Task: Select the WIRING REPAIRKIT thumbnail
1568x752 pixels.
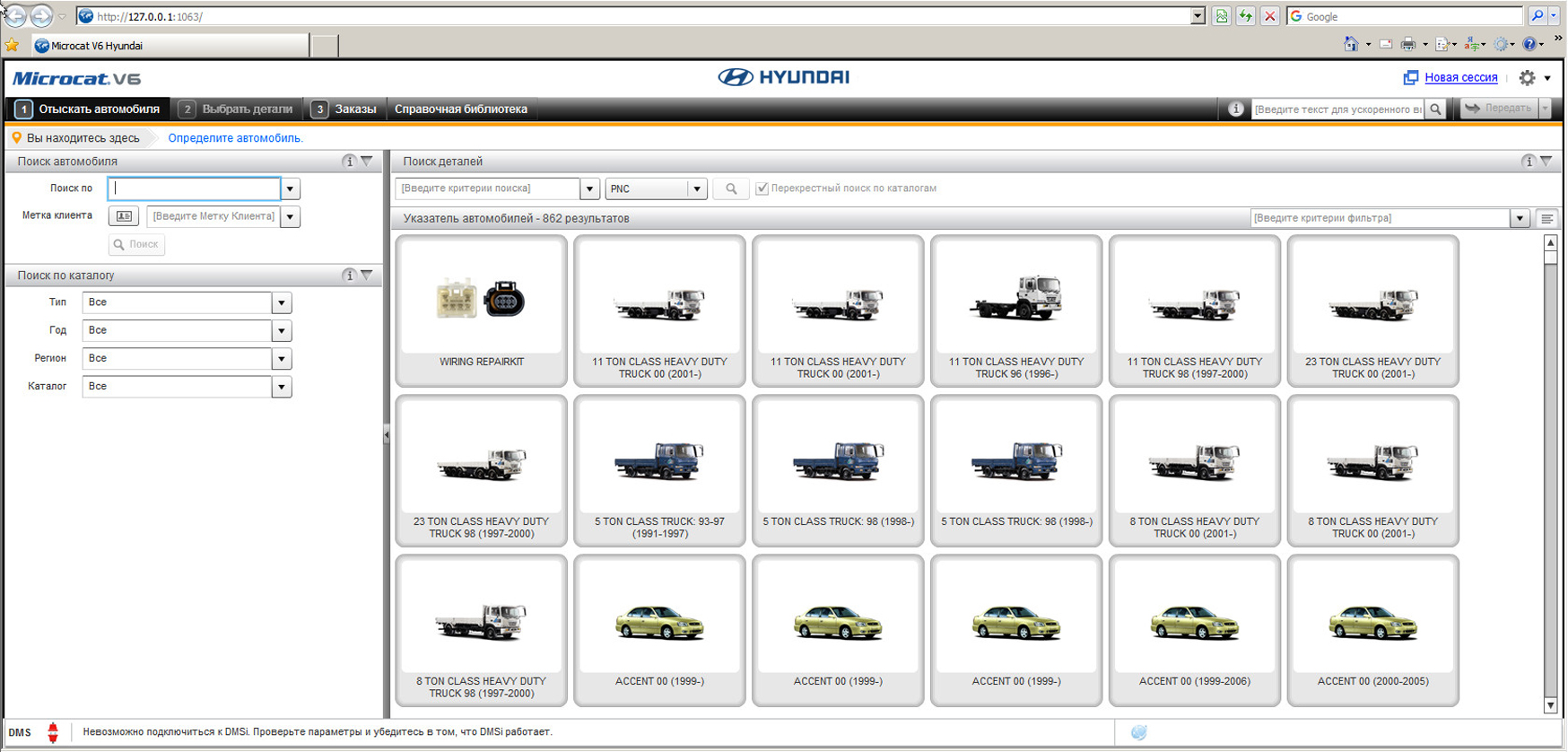Action: (481, 310)
